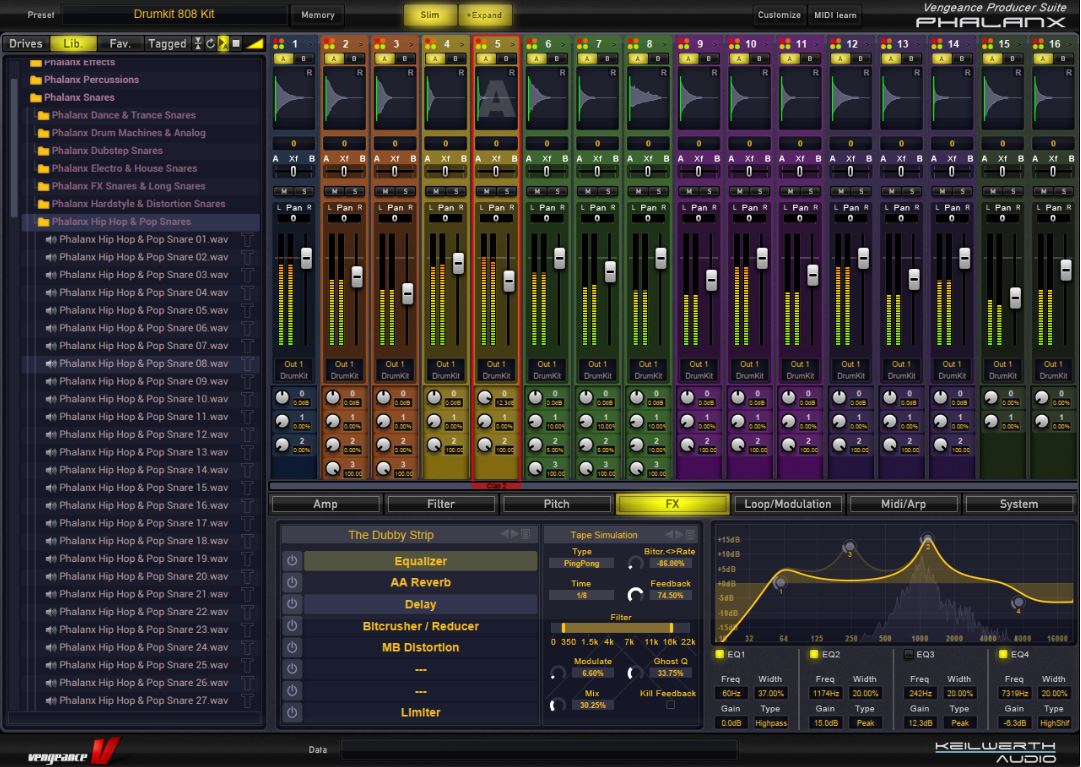
Task: Switch to the Loop/Modulation tab
Action: 787,504
